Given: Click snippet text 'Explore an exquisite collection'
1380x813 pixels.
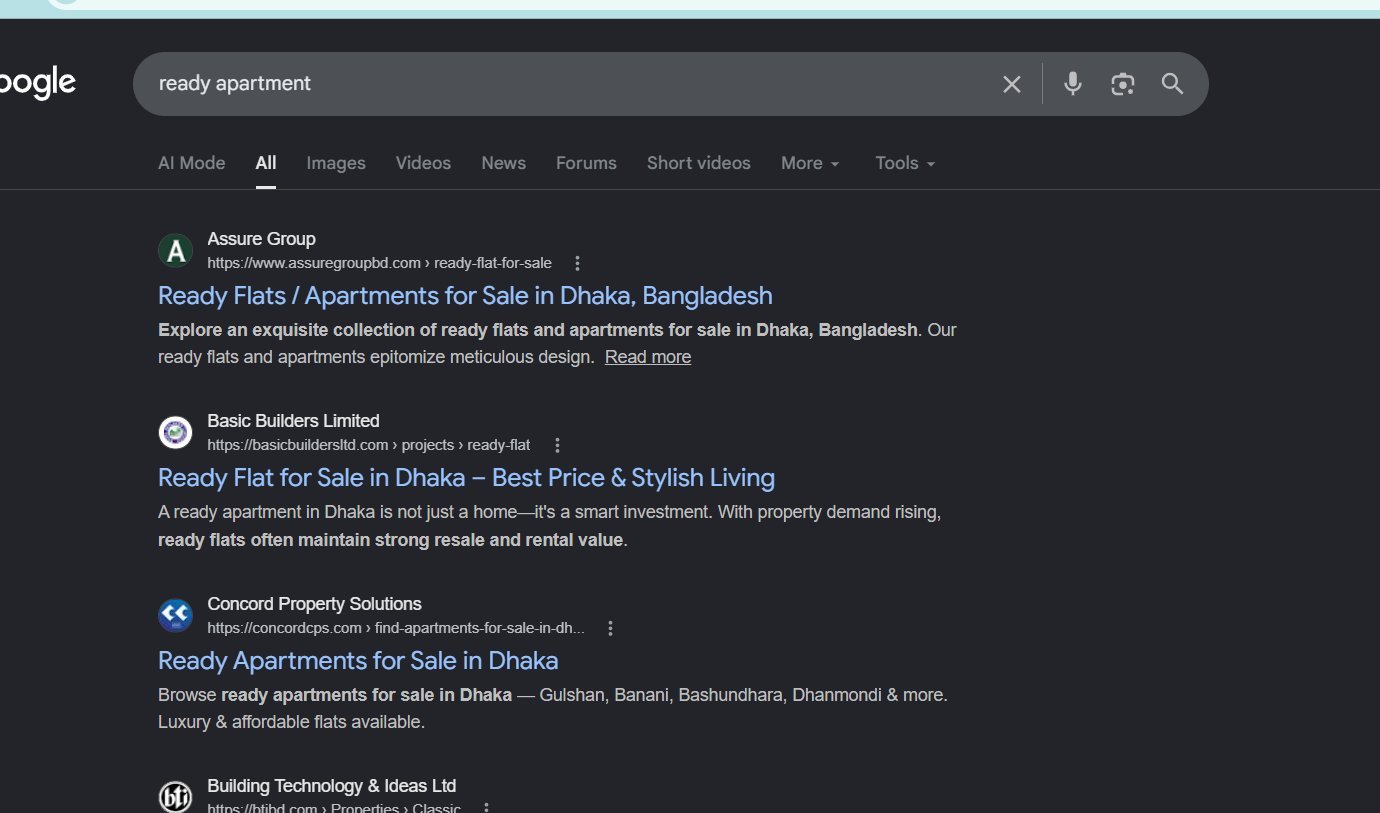Looking at the screenshot, I should coord(297,330).
